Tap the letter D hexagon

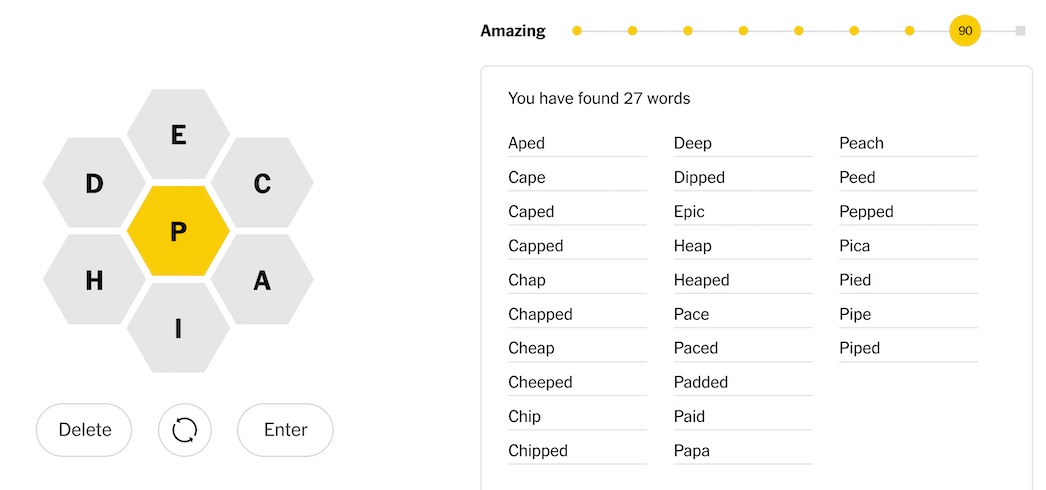coord(94,183)
